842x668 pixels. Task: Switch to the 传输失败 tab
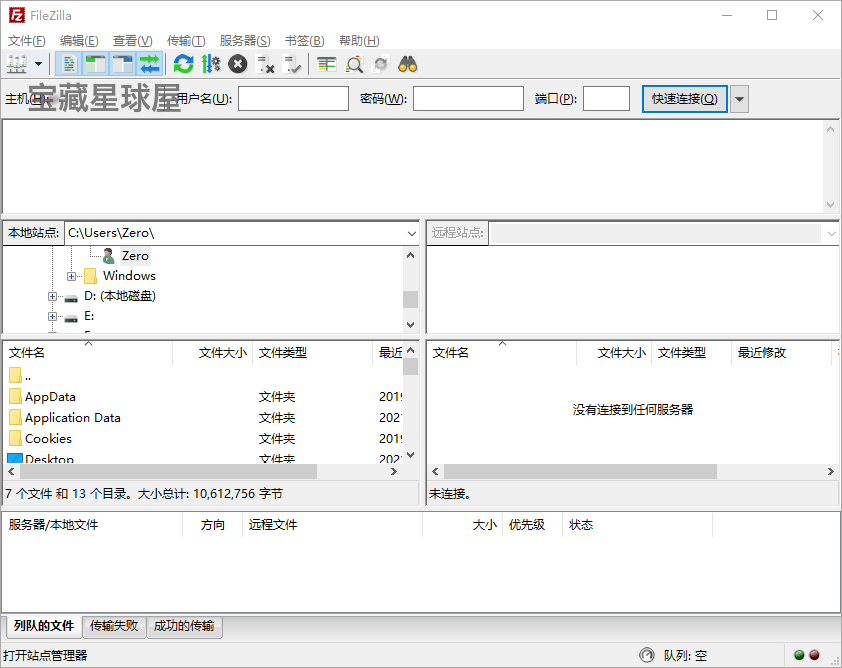(114, 626)
